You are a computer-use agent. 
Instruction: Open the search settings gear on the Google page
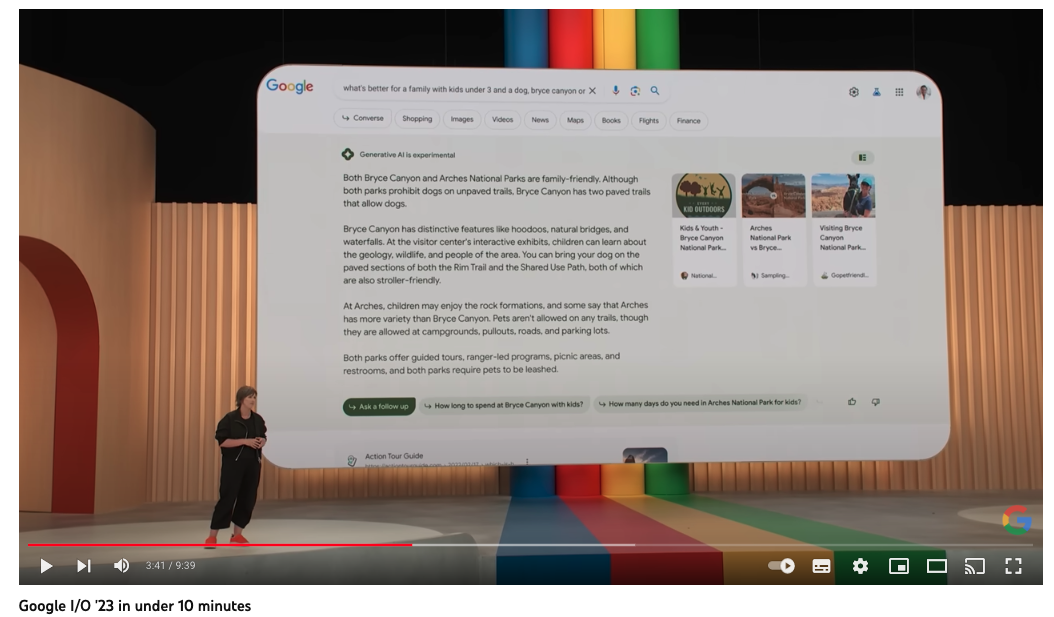[854, 92]
